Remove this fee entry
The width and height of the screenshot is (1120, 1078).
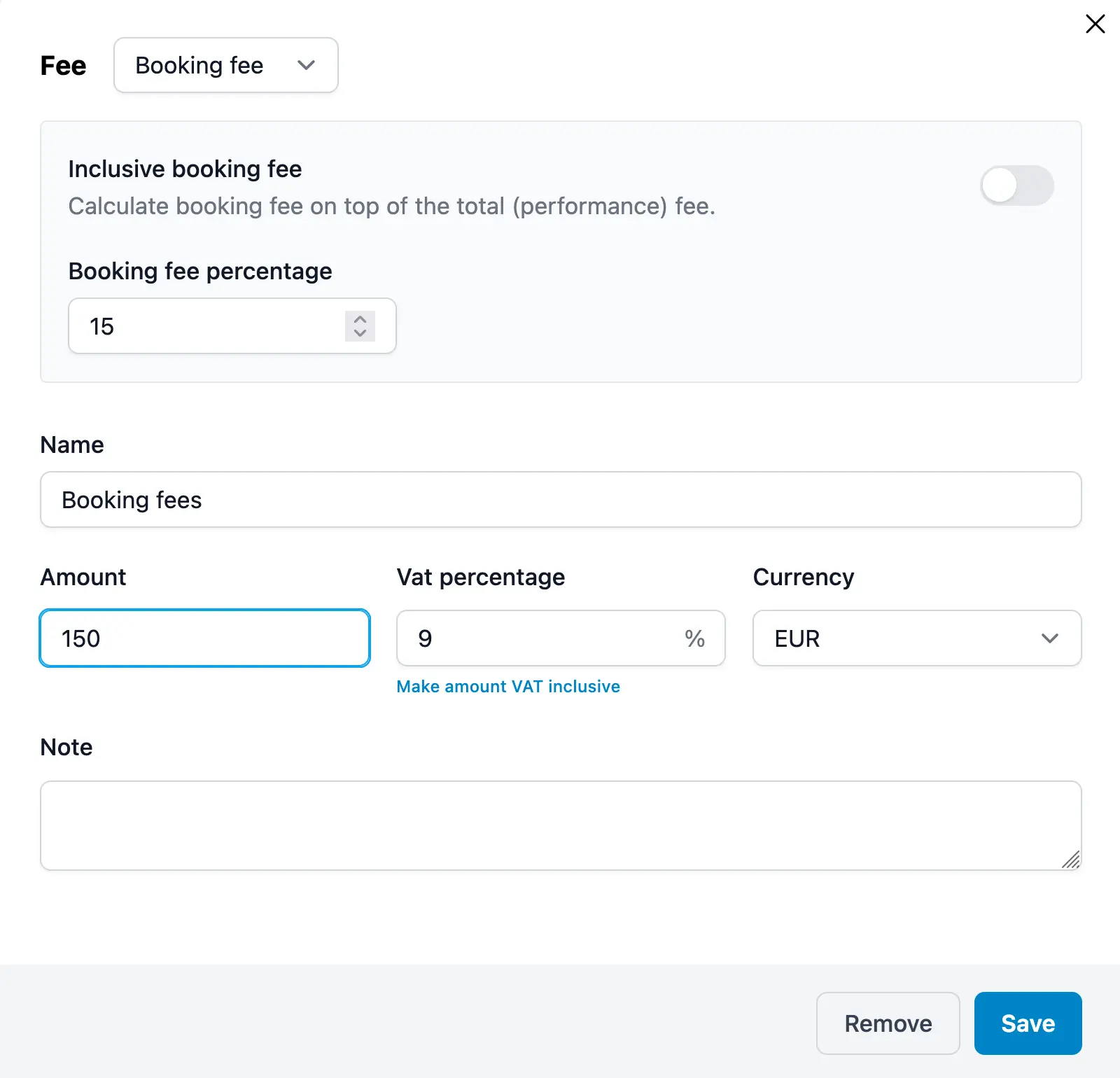click(888, 1023)
